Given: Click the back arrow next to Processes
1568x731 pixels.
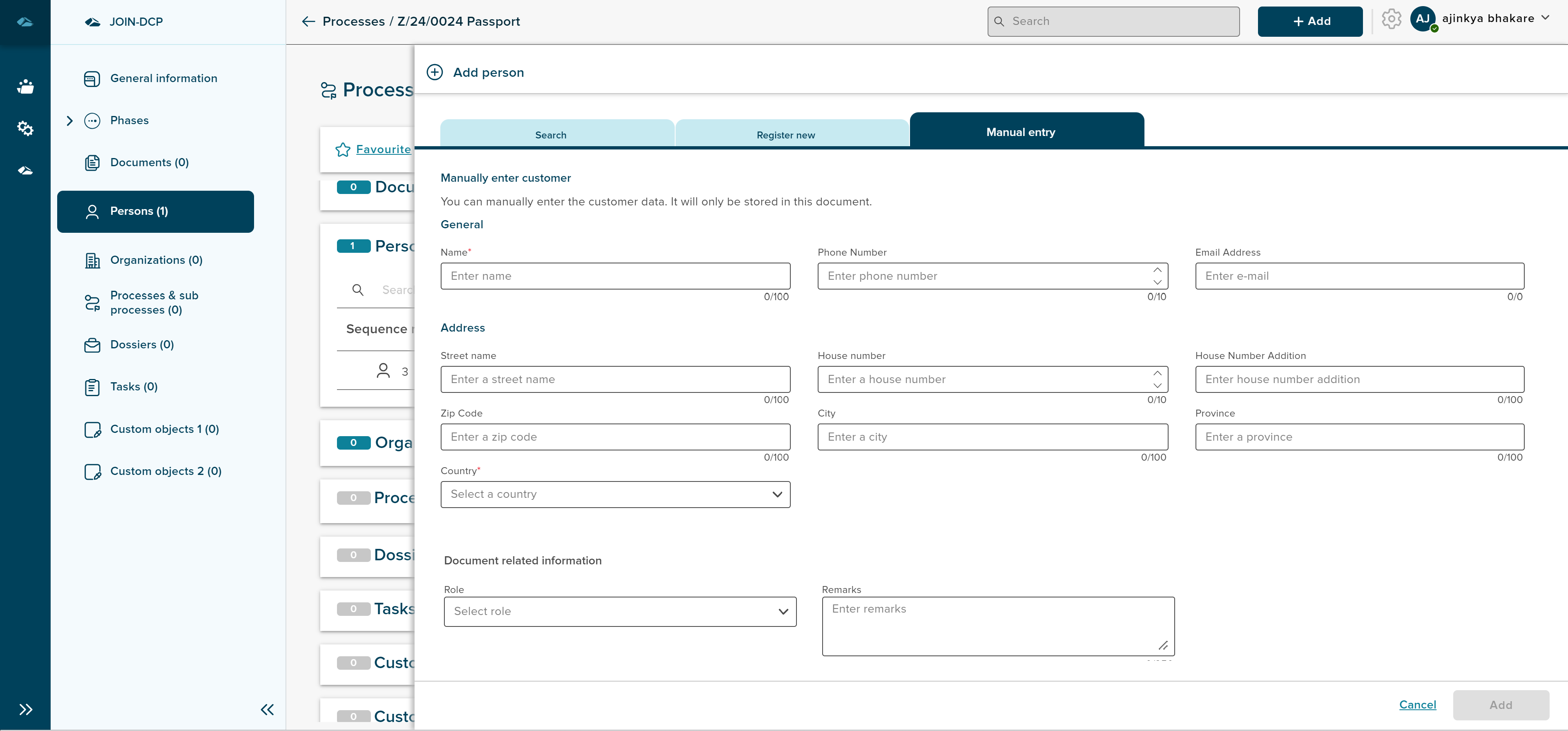Looking at the screenshot, I should (308, 22).
